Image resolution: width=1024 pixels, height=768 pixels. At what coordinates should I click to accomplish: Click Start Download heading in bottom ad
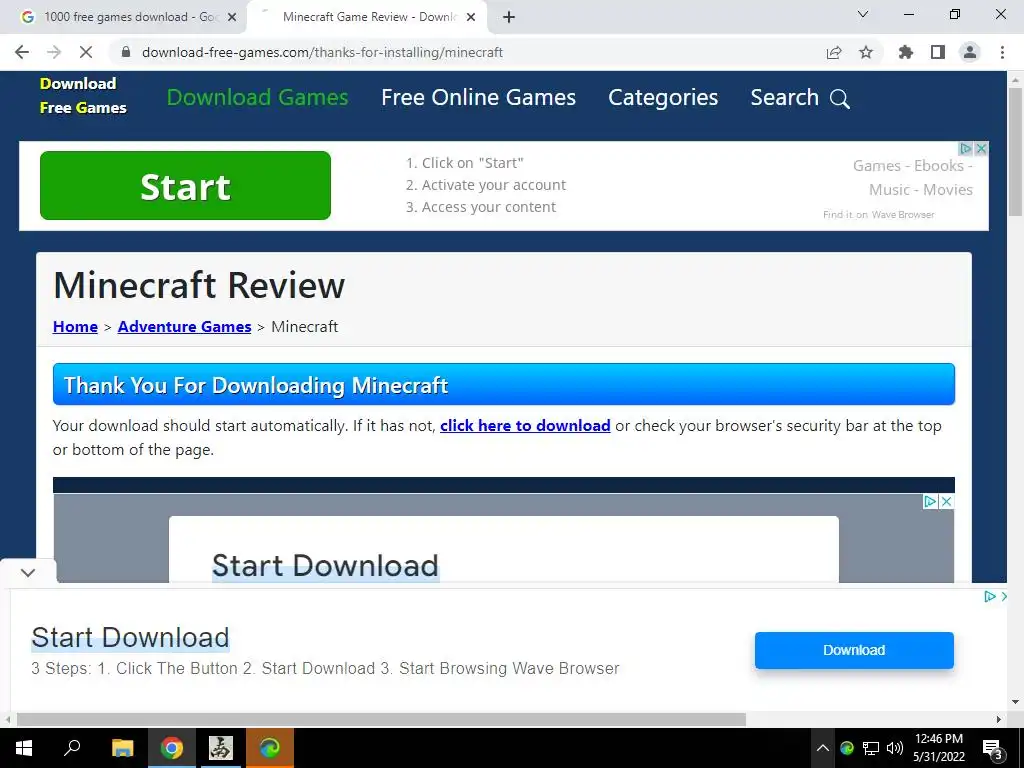[130, 637]
